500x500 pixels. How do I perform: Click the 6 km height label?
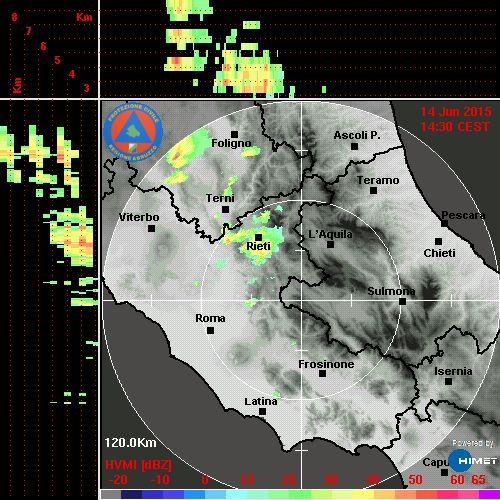[43, 46]
